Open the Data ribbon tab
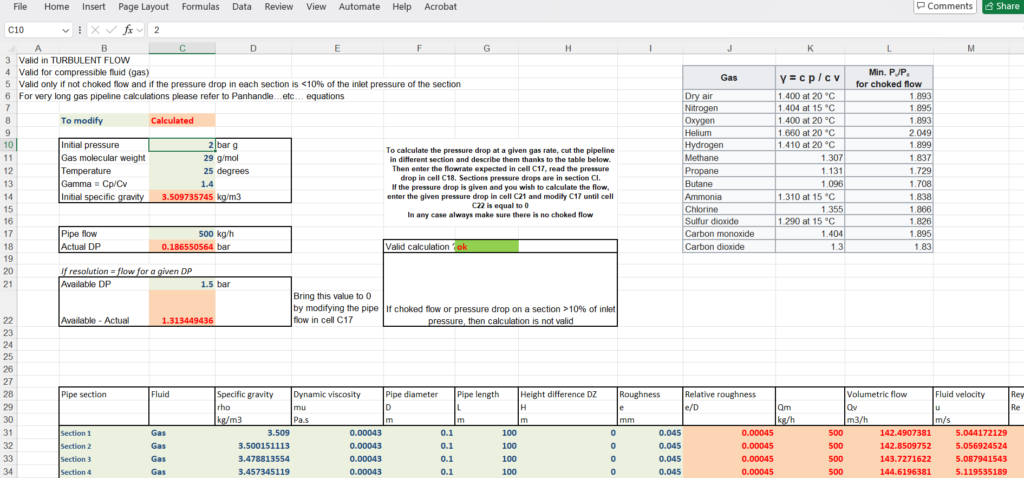Viewport: 1024px width, 478px height. [x=242, y=7]
